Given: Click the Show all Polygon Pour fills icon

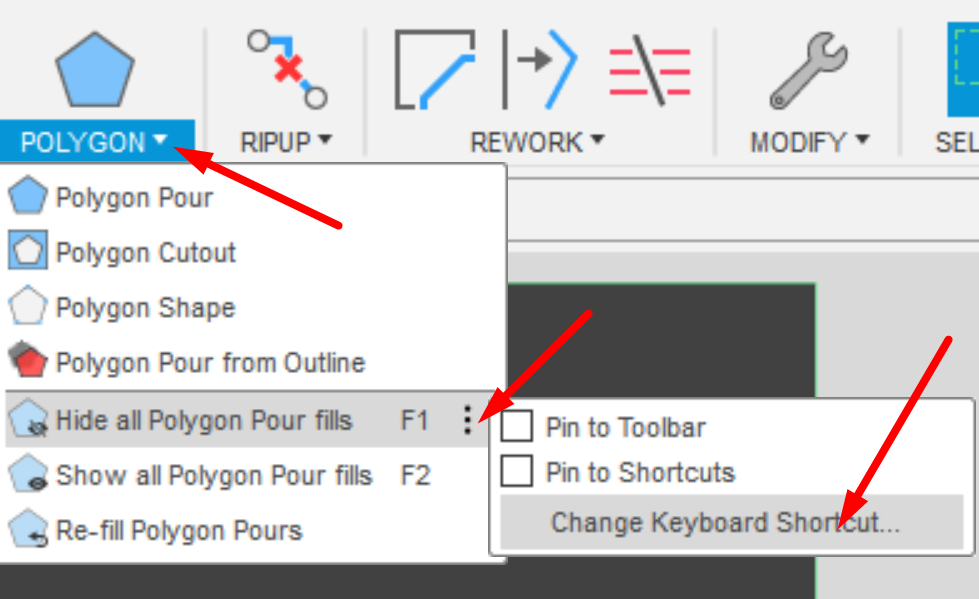Looking at the screenshot, I should (27, 475).
